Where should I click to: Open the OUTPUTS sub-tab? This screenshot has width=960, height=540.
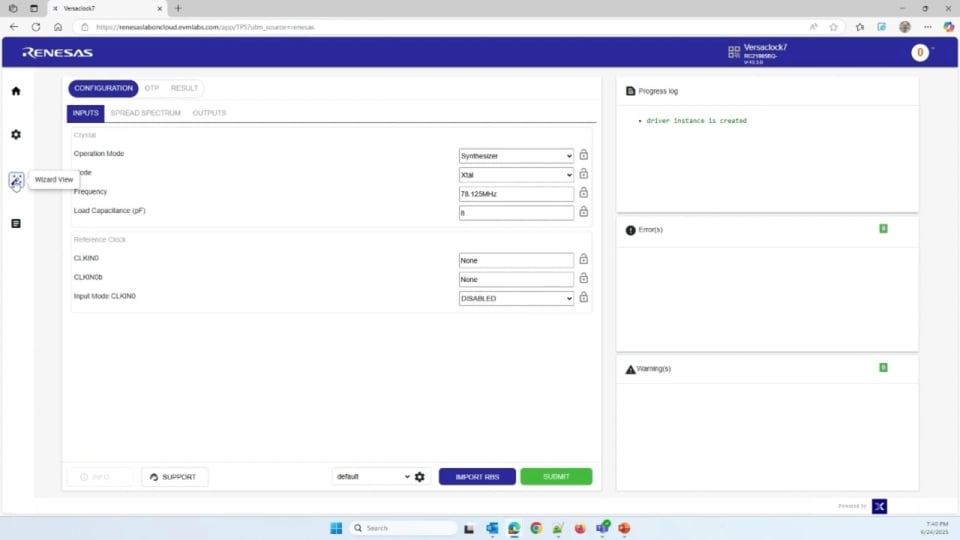point(209,113)
